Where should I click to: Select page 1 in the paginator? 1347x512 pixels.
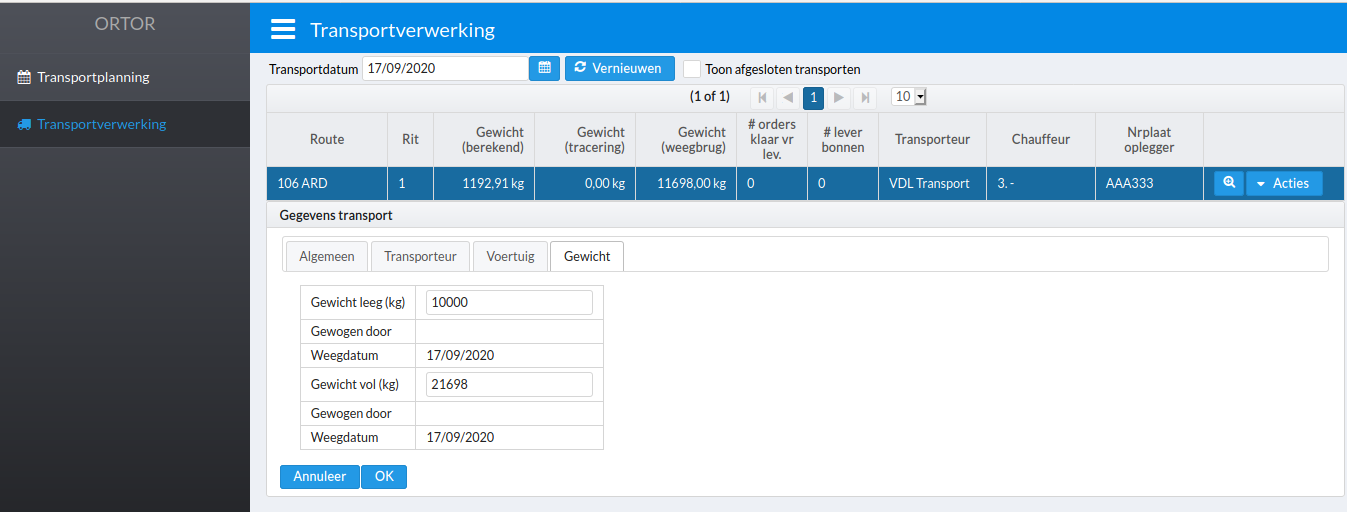pos(813,97)
